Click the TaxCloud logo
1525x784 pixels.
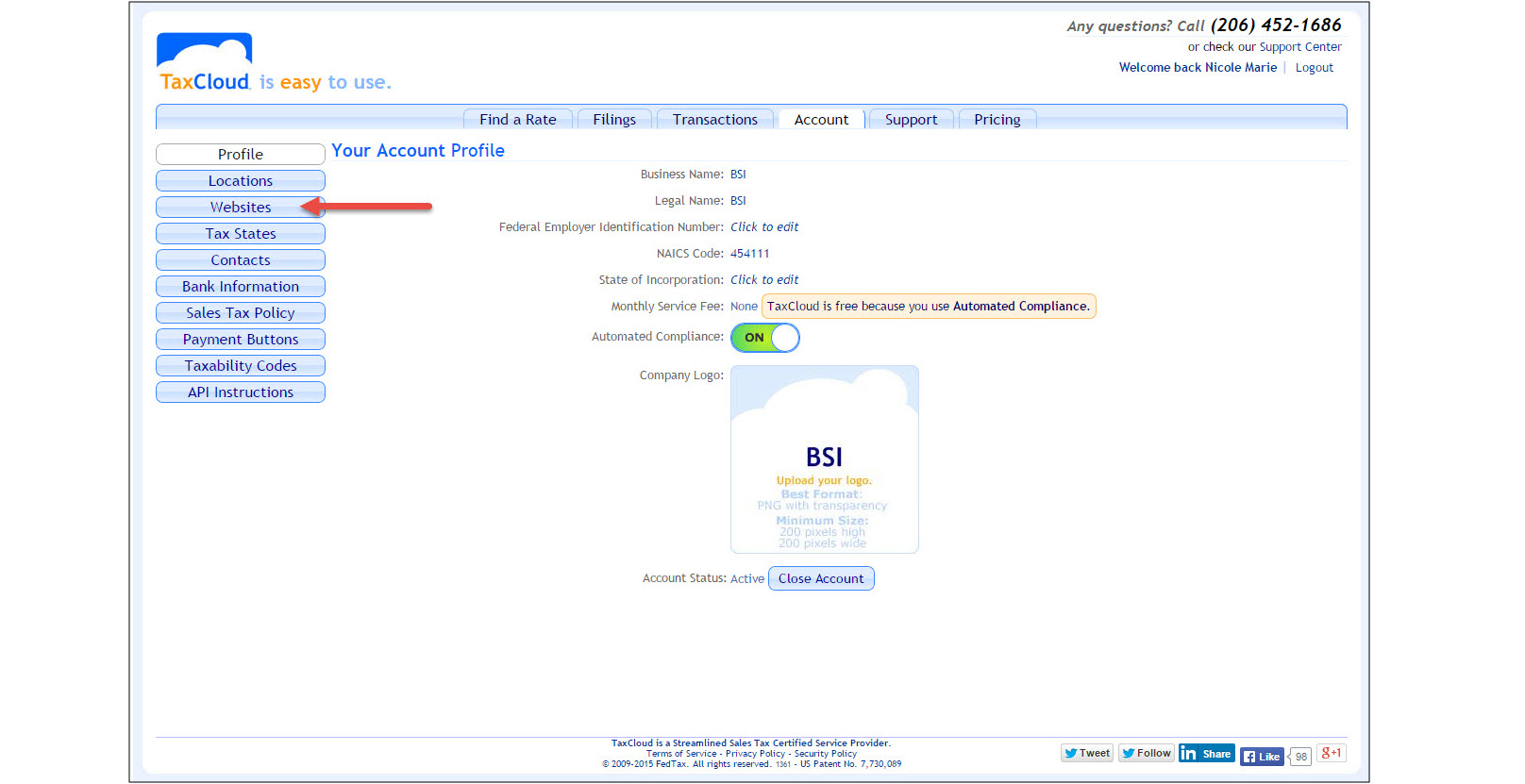[205, 62]
